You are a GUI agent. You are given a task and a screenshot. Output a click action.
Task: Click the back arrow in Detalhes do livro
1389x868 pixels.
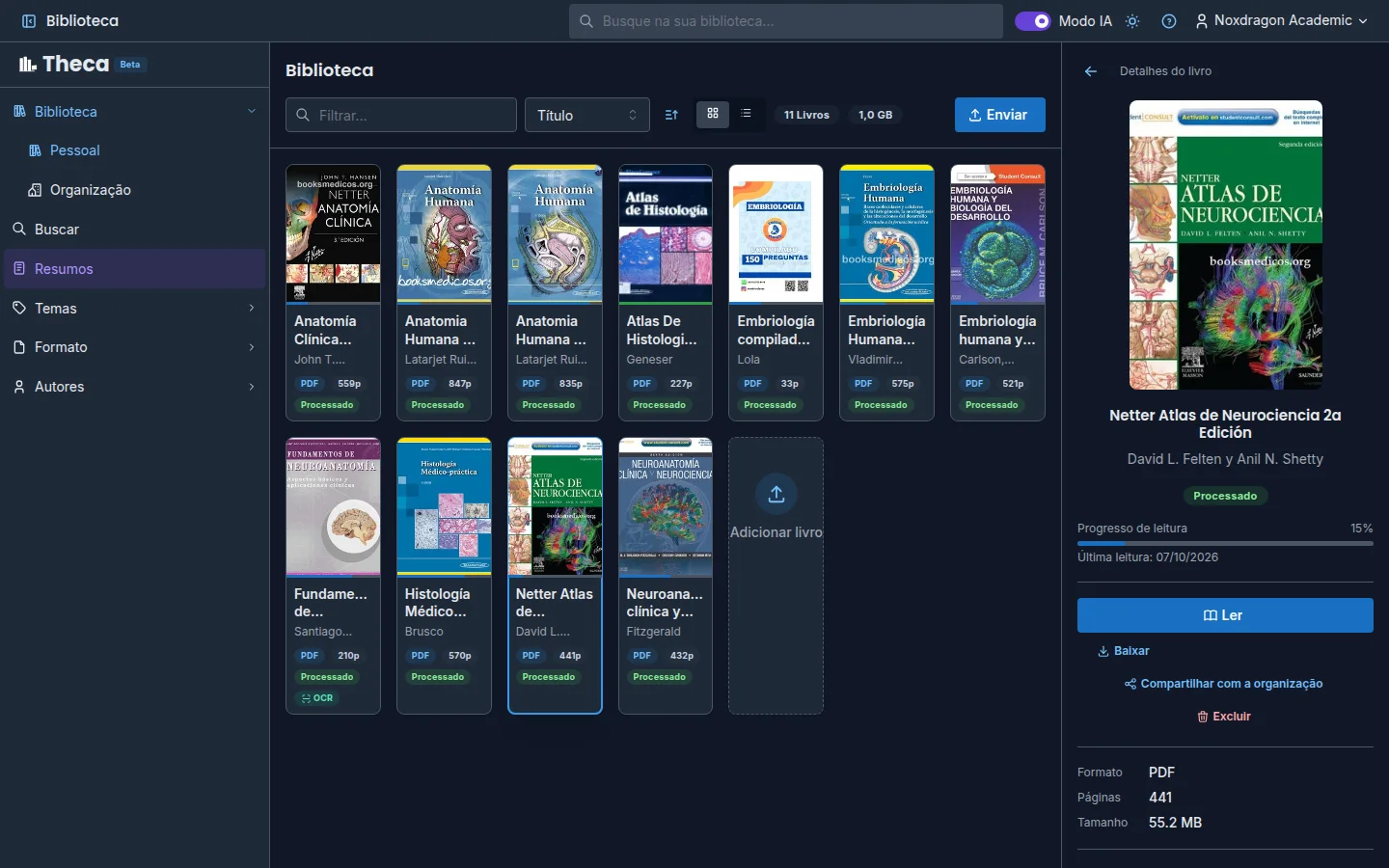(1091, 71)
